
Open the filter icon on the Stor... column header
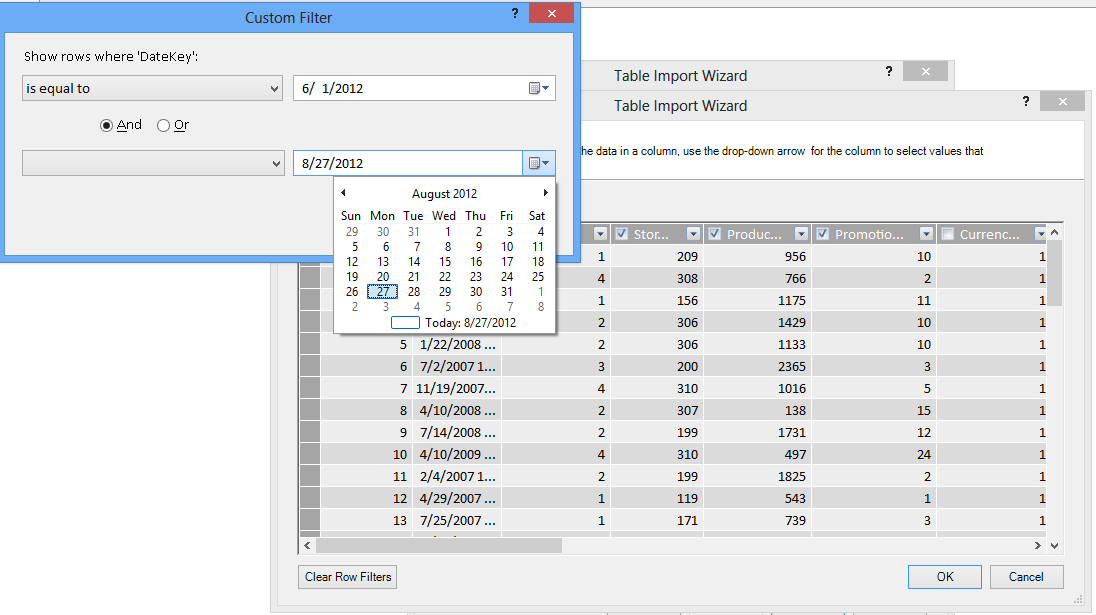pyautogui.click(x=693, y=233)
